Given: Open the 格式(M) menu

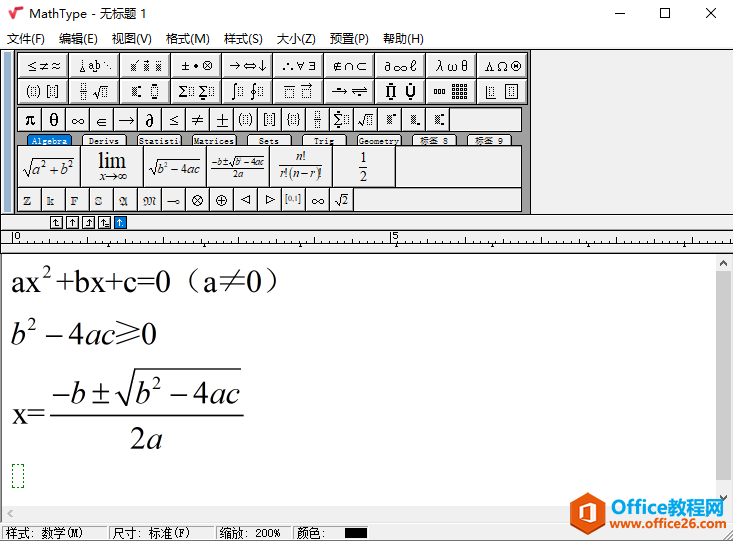Looking at the screenshot, I should 187,38.
